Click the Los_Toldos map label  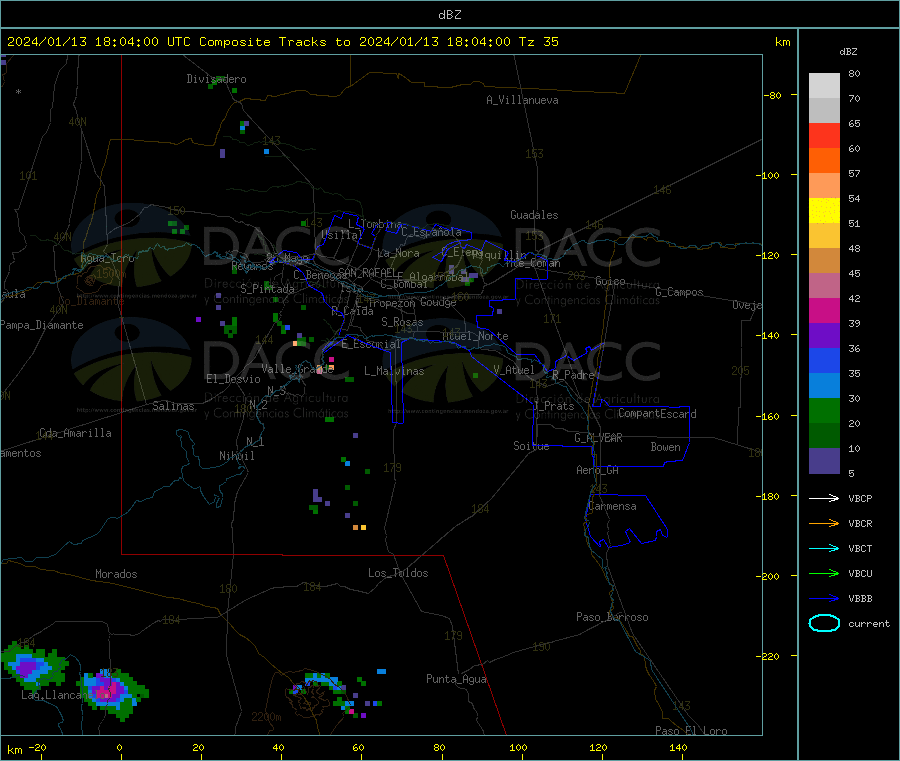pos(398,573)
